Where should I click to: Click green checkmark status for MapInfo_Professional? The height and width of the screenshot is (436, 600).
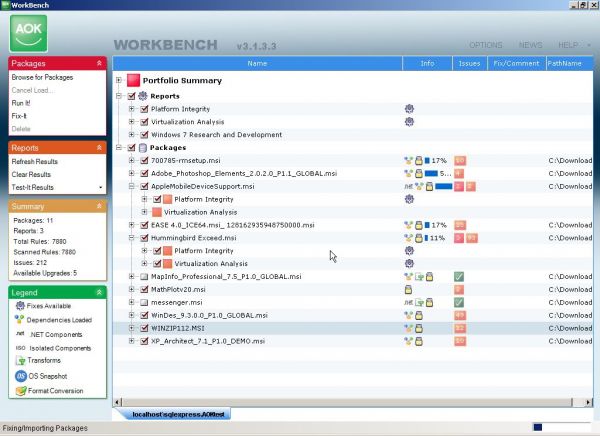click(459, 277)
